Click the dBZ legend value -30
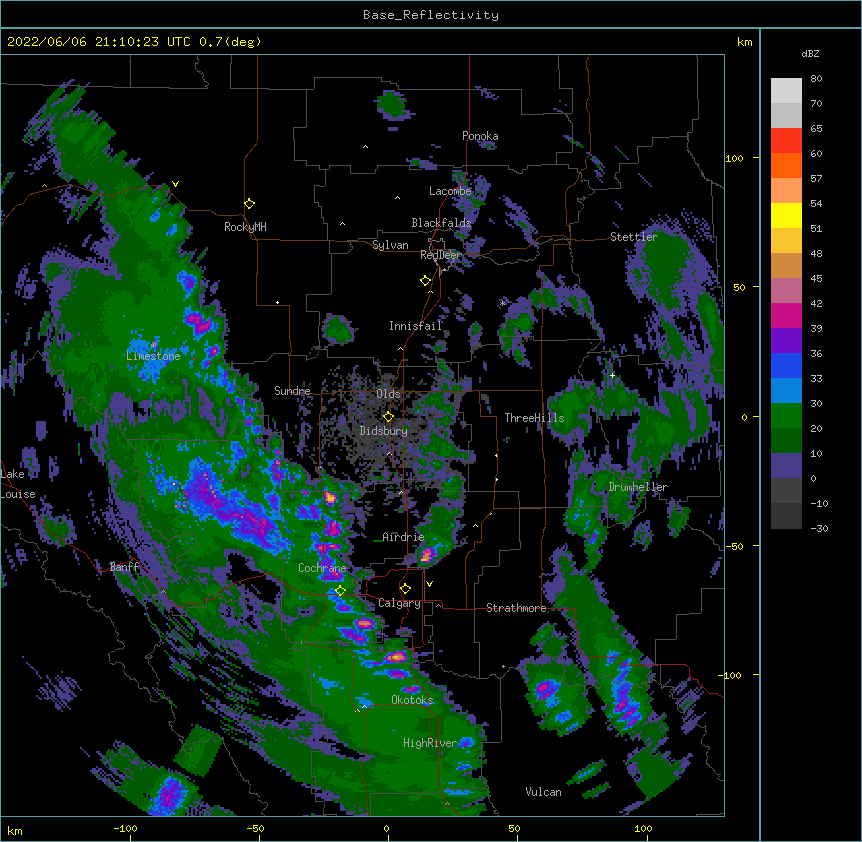This screenshot has height=842, width=862. (x=819, y=529)
